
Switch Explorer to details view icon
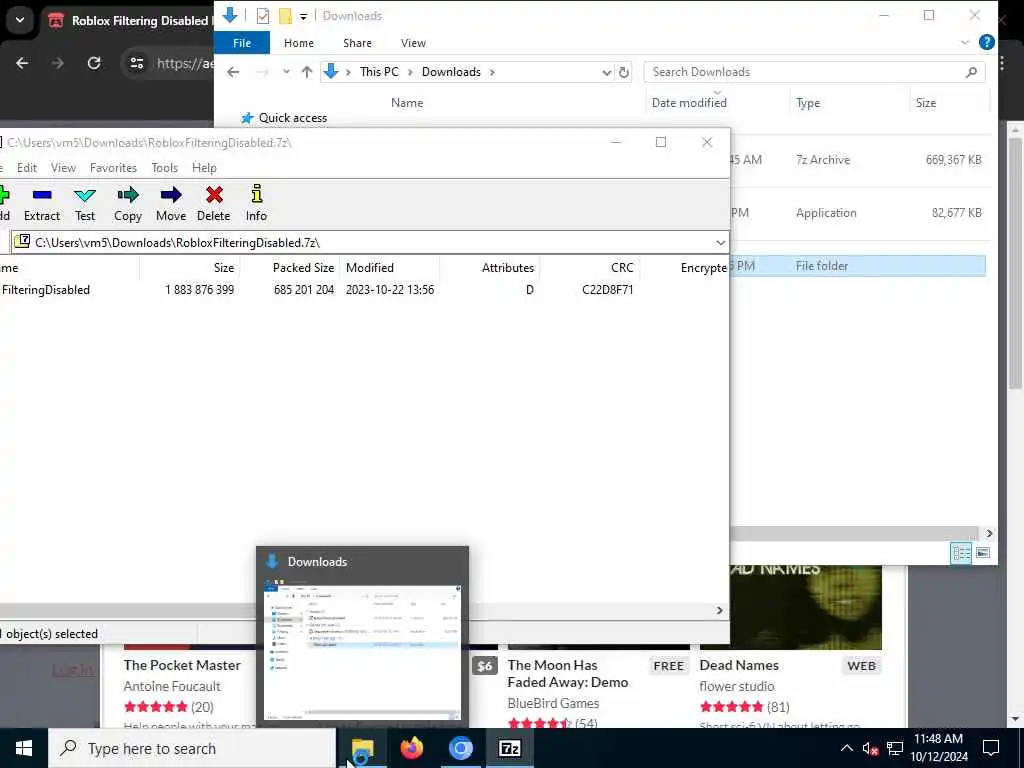[x=961, y=553]
